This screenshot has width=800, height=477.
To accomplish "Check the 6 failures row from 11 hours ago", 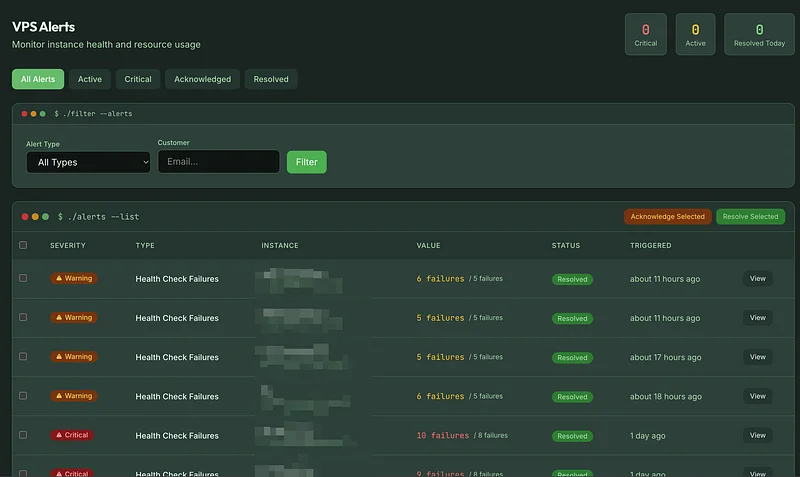I will 23,278.
